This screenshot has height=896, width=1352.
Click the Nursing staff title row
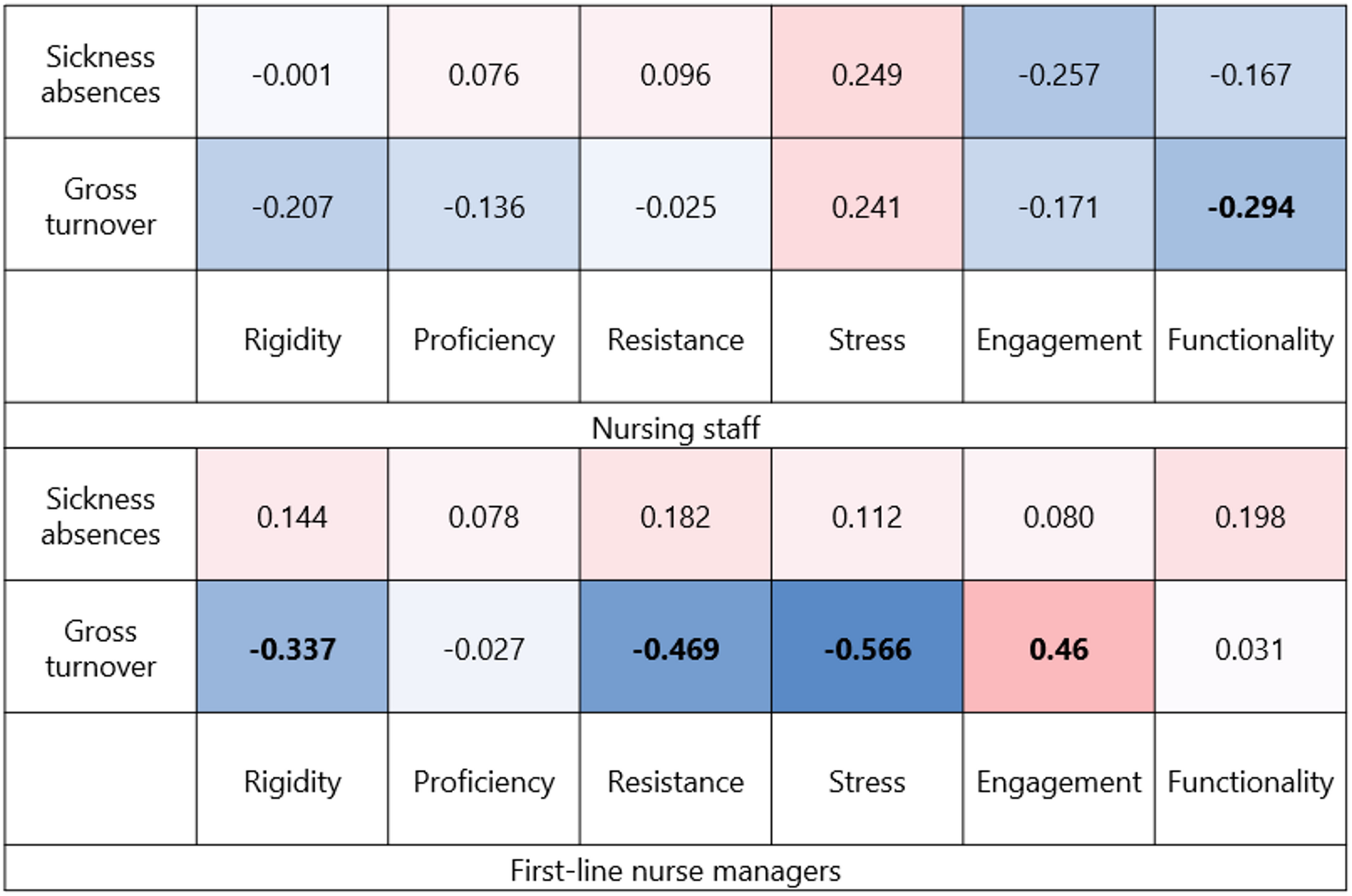[675, 428]
